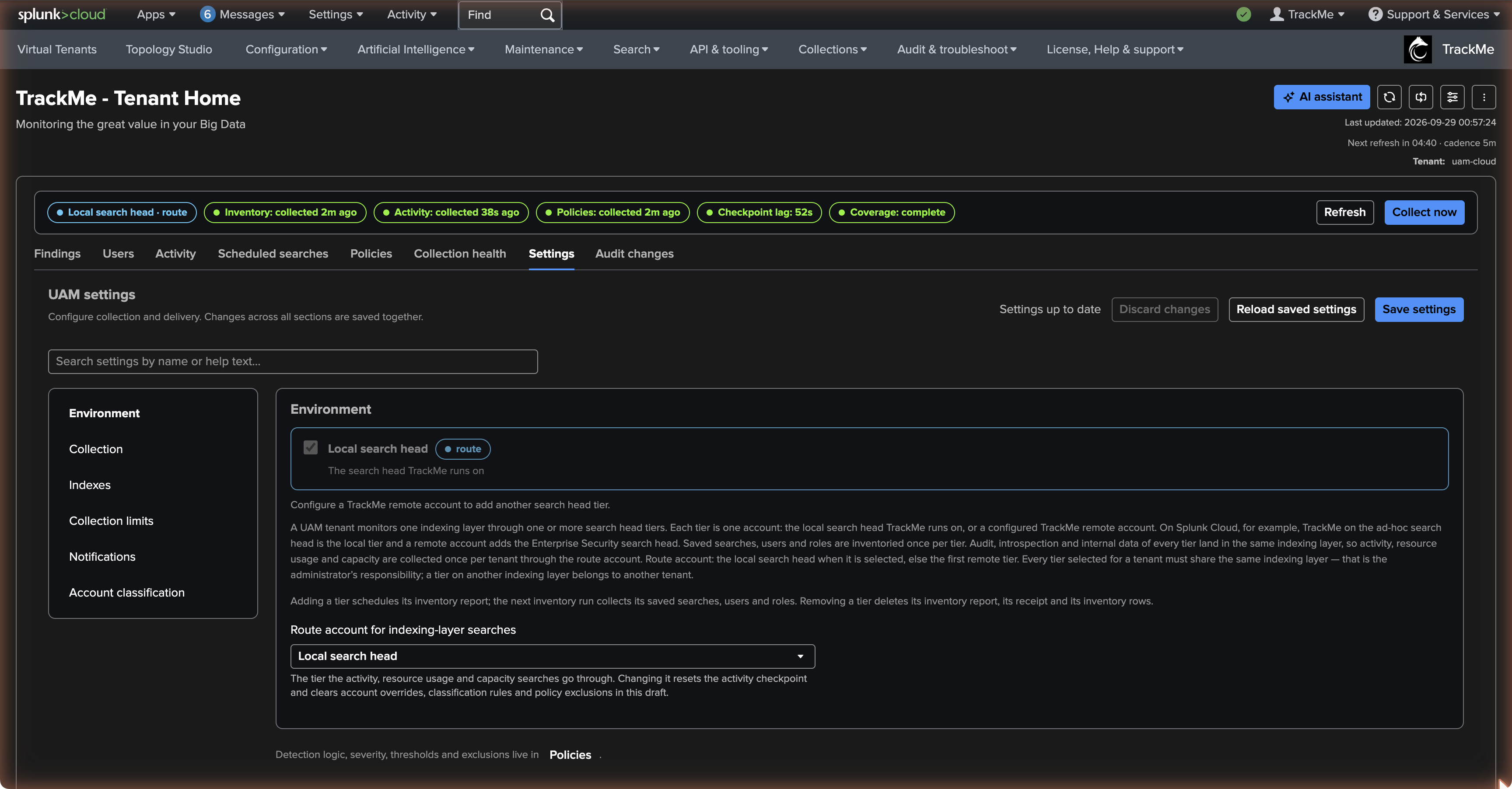Click Reload saved settings
The image size is (1512, 789).
[1296, 309]
